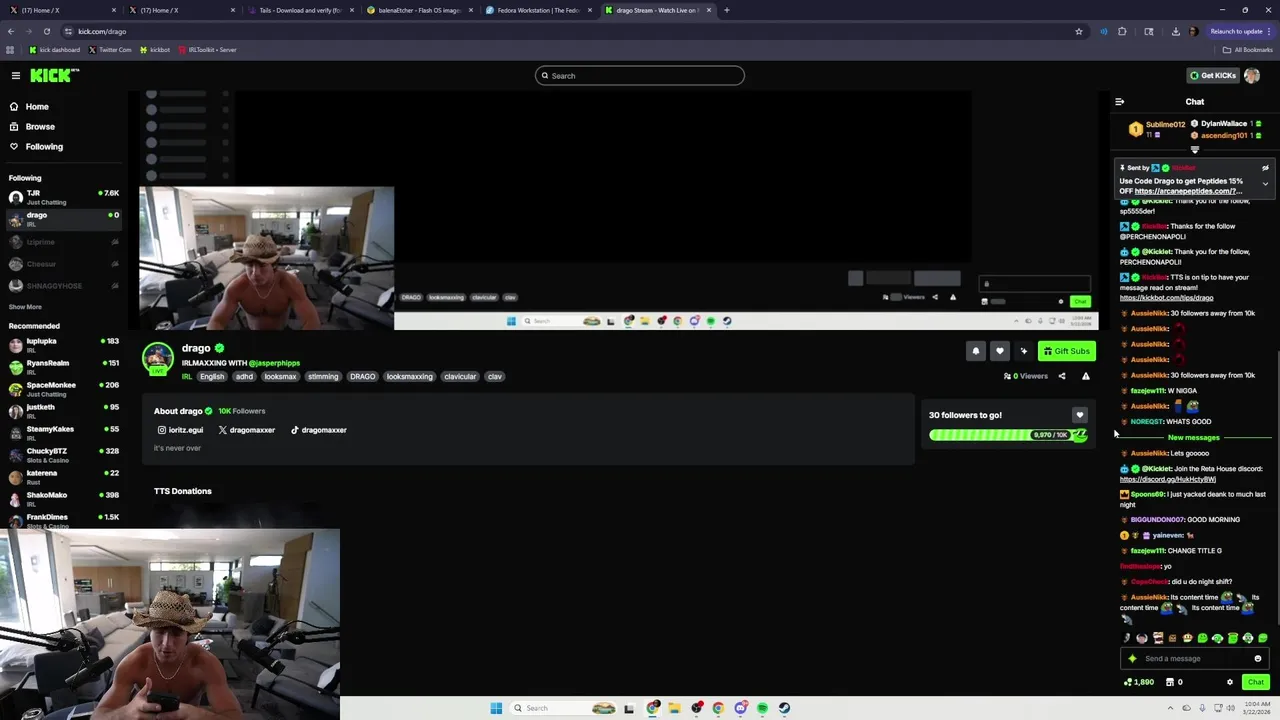Click the follower goal progress bar
Image resolution: width=1280 pixels, height=720 pixels.
click(x=1008, y=435)
